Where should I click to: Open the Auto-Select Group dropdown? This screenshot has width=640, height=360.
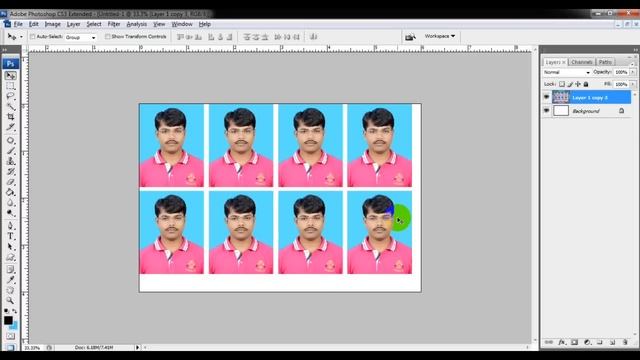point(80,37)
